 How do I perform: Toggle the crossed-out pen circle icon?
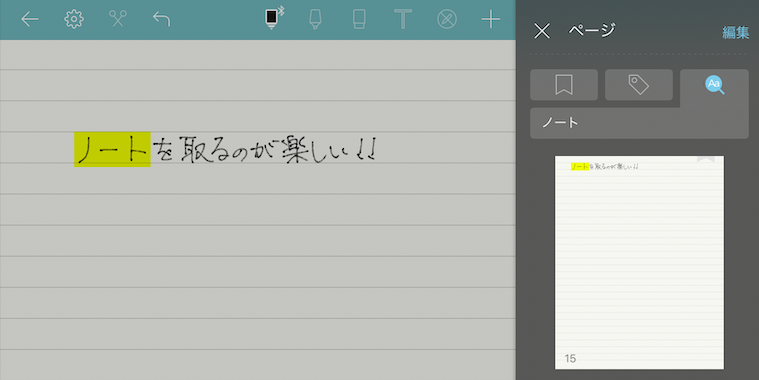[447, 19]
